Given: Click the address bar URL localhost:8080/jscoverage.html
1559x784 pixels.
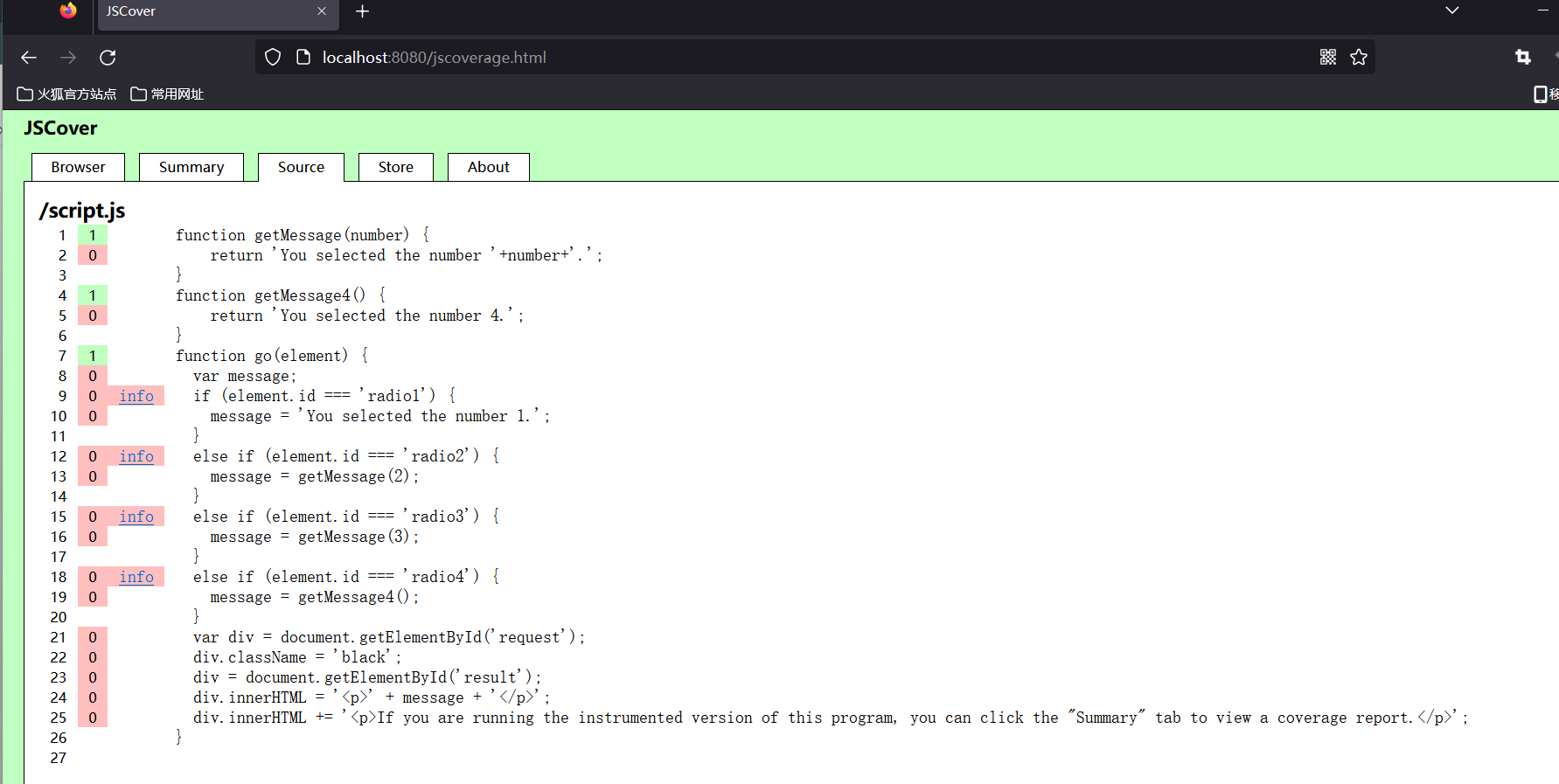Looking at the screenshot, I should [434, 58].
